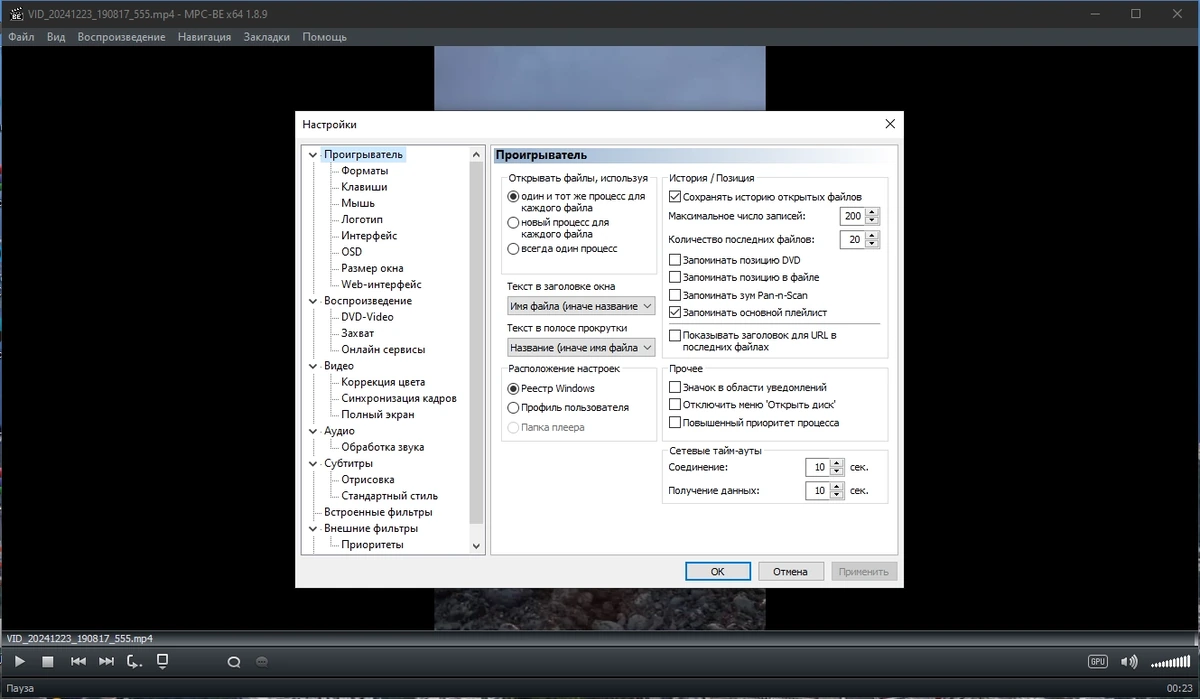Close the Настройки dialog with X
The height and width of the screenshot is (699, 1200).
click(890, 124)
